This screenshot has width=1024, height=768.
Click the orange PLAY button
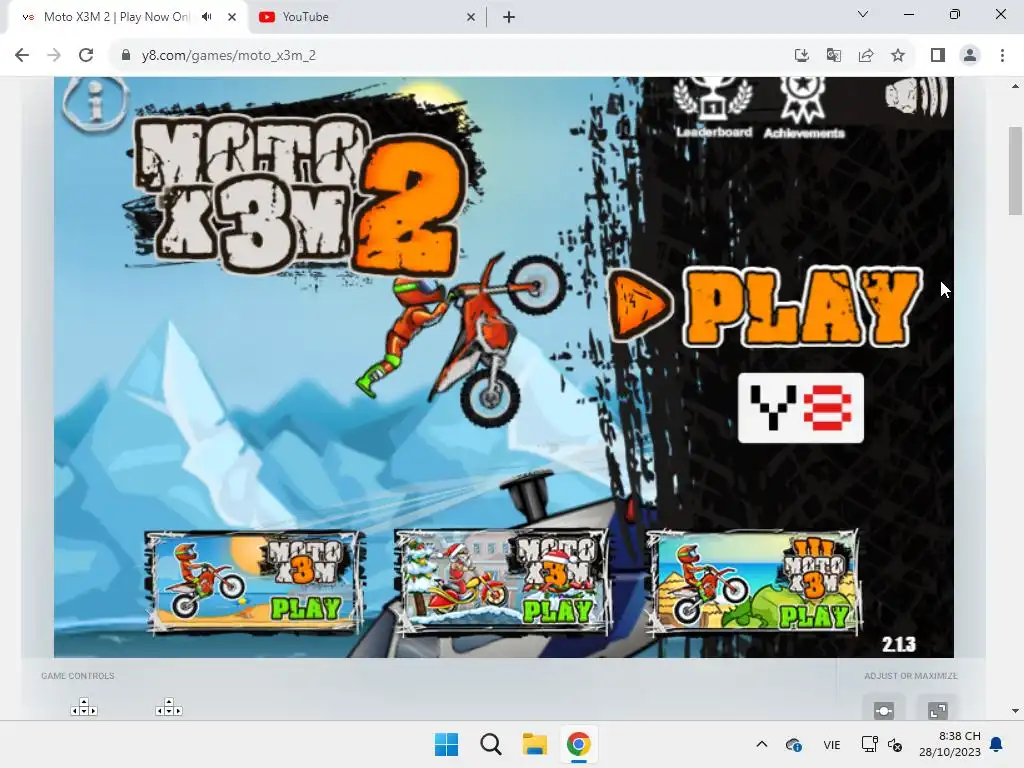tap(765, 306)
